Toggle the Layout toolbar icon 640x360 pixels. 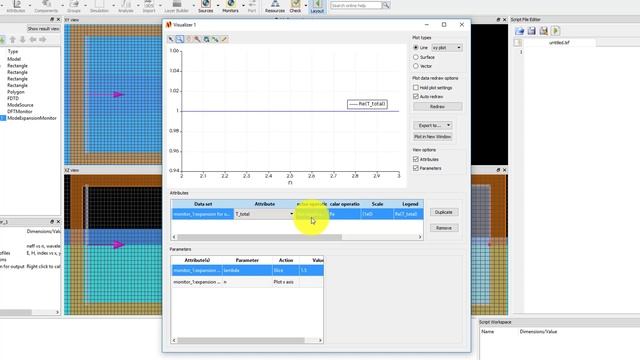tap(317, 6)
